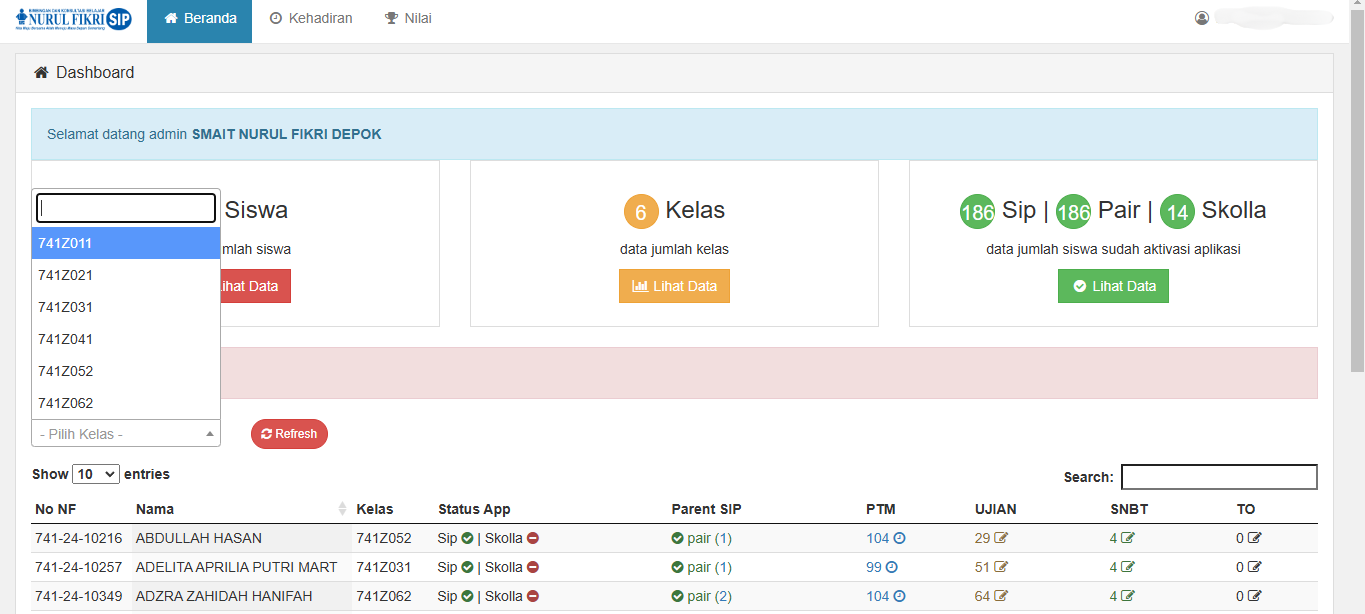Image resolution: width=1365 pixels, height=614 pixels.
Task: Switch to the Nilai tab
Action: 408,19
